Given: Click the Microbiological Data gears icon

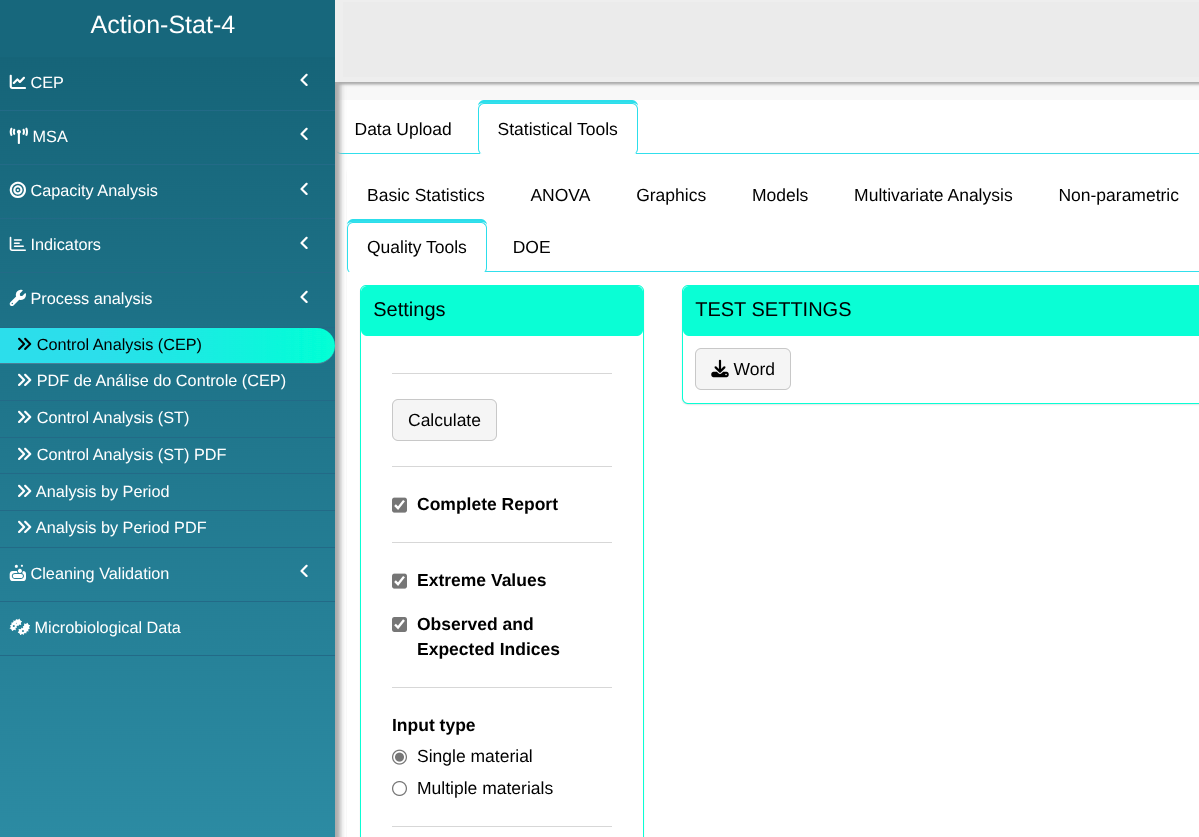Looking at the screenshot, I should coord(20,627).
